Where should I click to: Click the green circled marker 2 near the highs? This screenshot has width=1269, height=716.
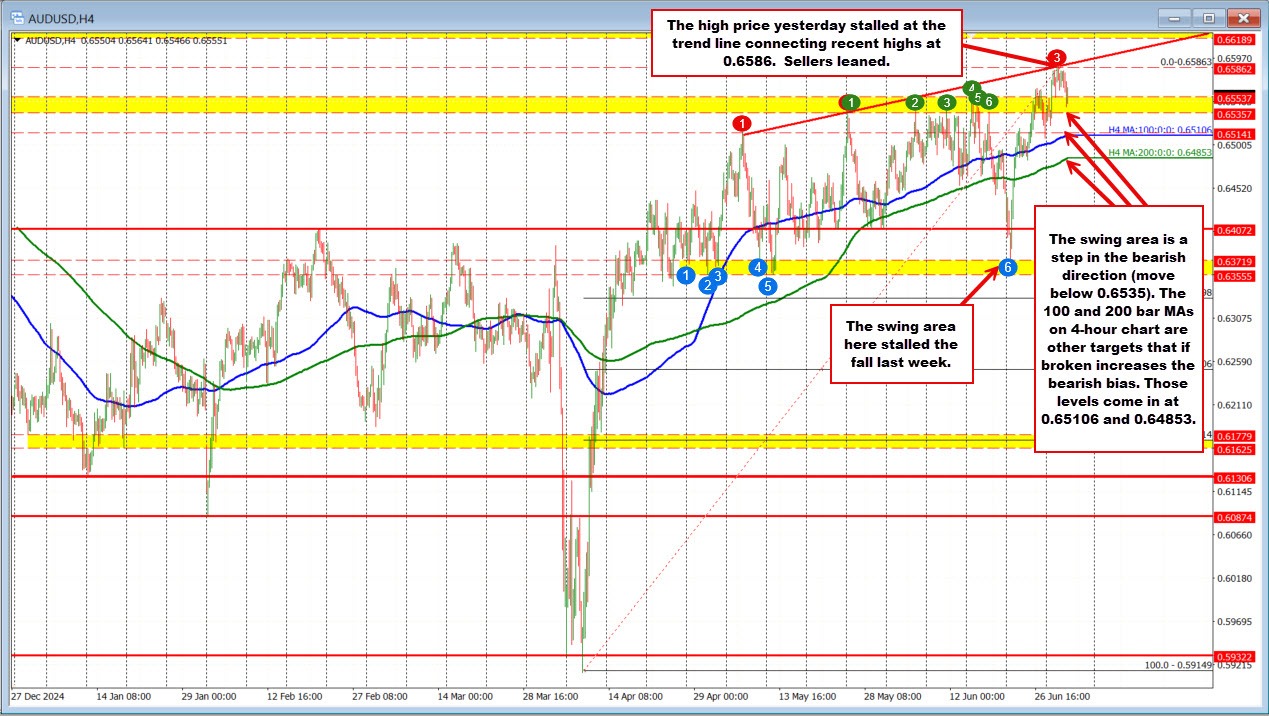[x=915, y=101]
